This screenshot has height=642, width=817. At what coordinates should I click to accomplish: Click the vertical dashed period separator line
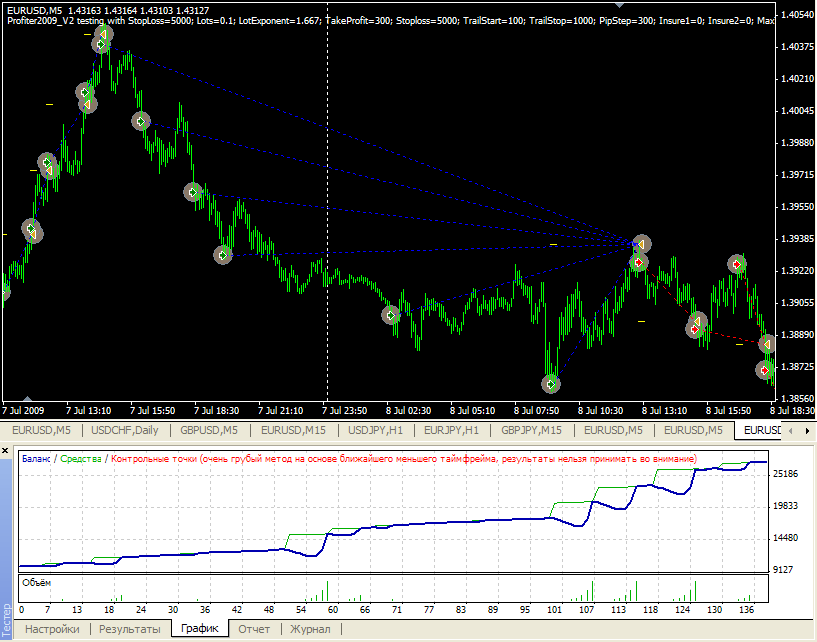click(327, 200)
